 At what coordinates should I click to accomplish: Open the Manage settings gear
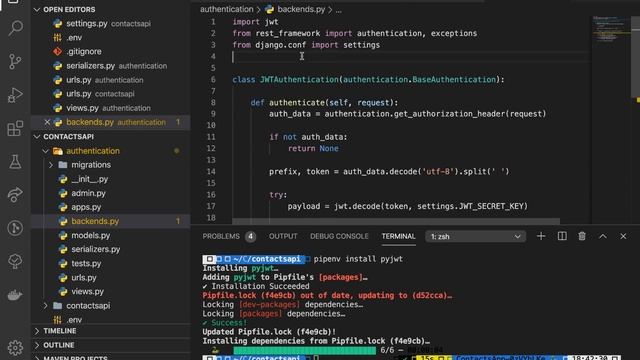coord(16,348)
